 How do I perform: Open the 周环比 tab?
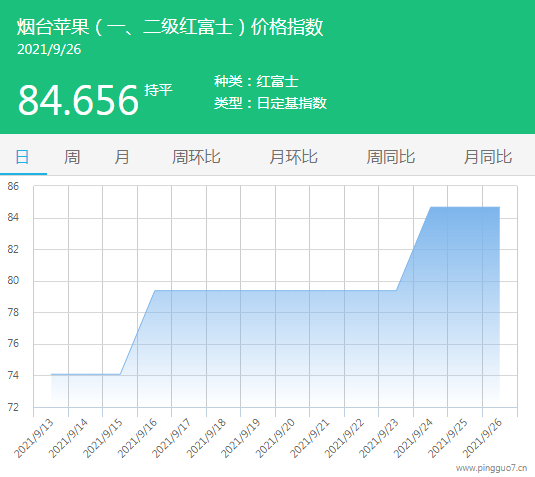(x=196, y=157)
